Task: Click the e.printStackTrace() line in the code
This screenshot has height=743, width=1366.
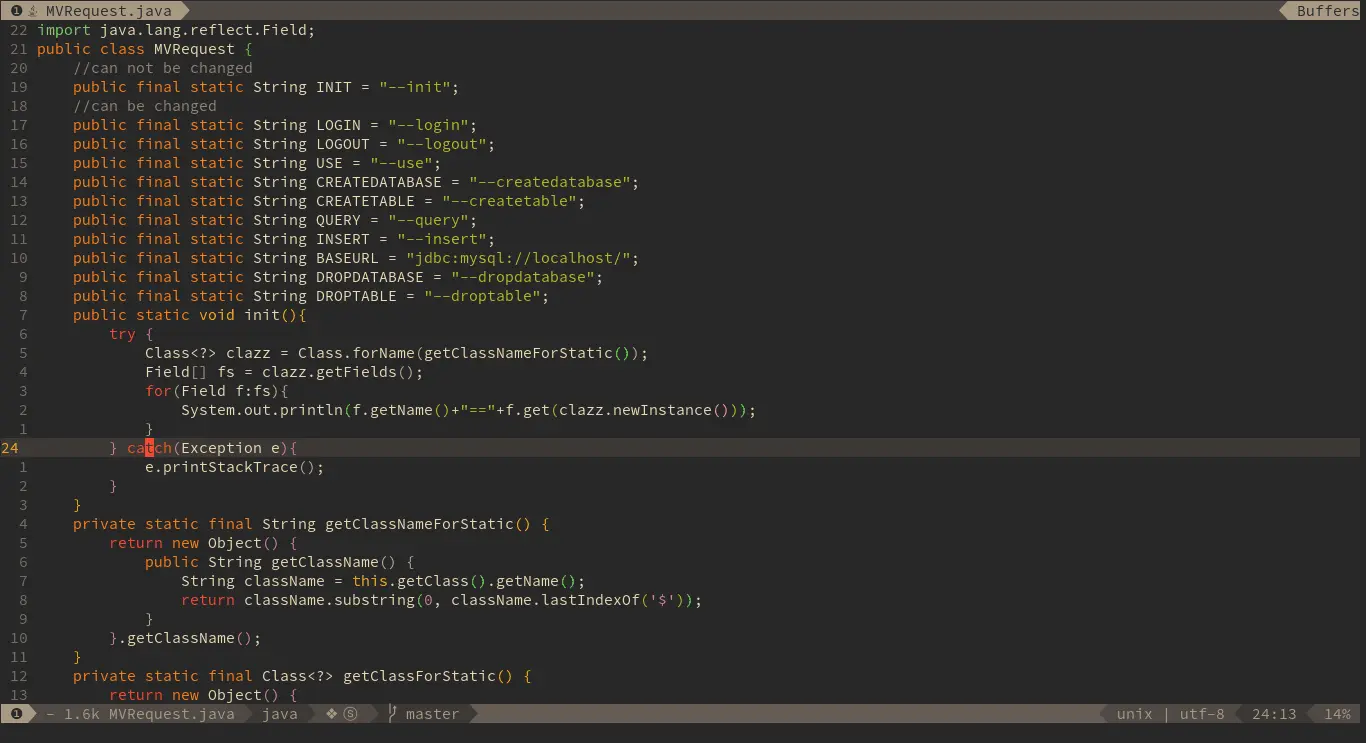Action: pyautogui.click(x=234, y=466)
